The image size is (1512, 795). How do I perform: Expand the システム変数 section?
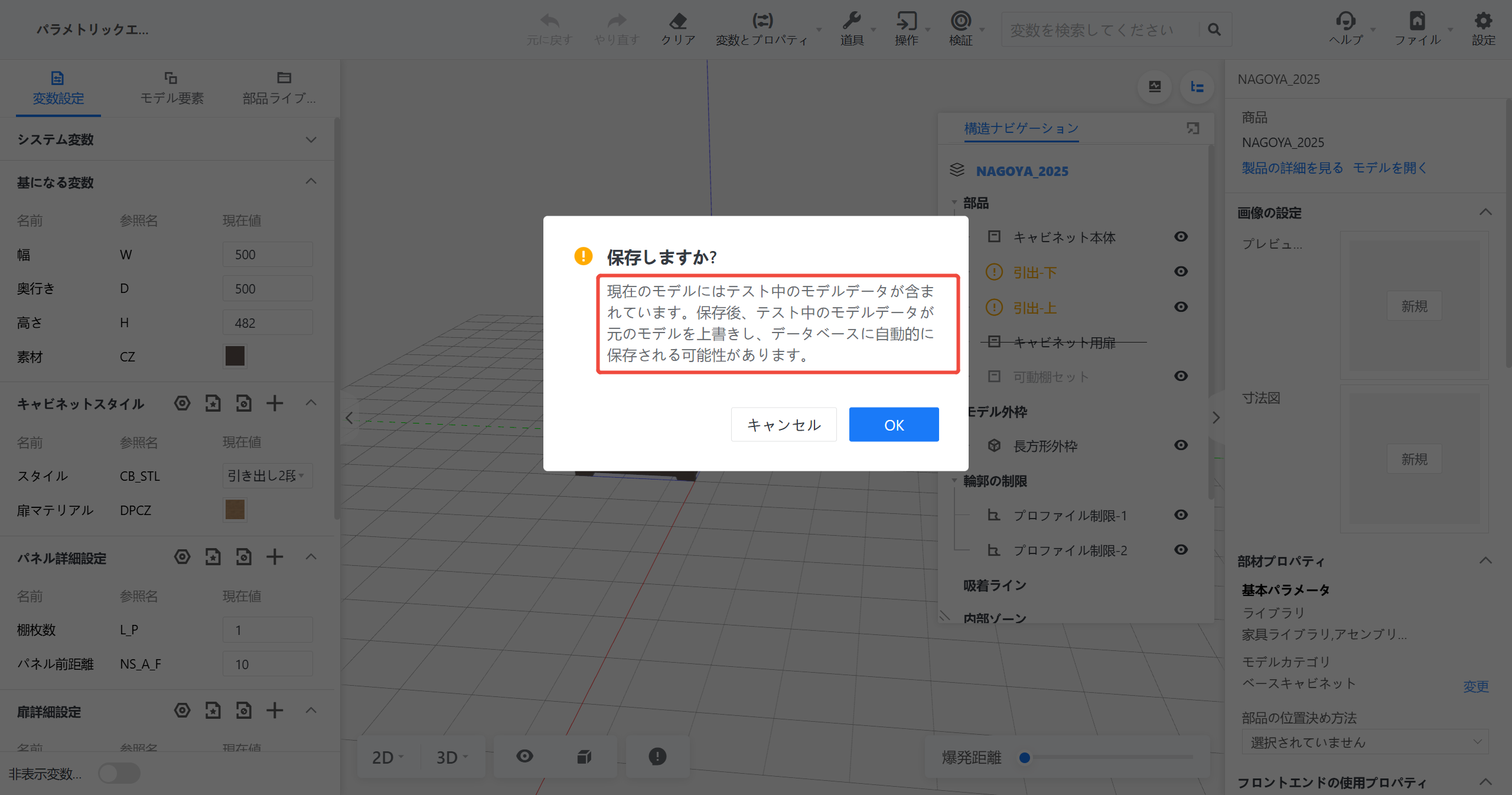click(x=311, y=140)
